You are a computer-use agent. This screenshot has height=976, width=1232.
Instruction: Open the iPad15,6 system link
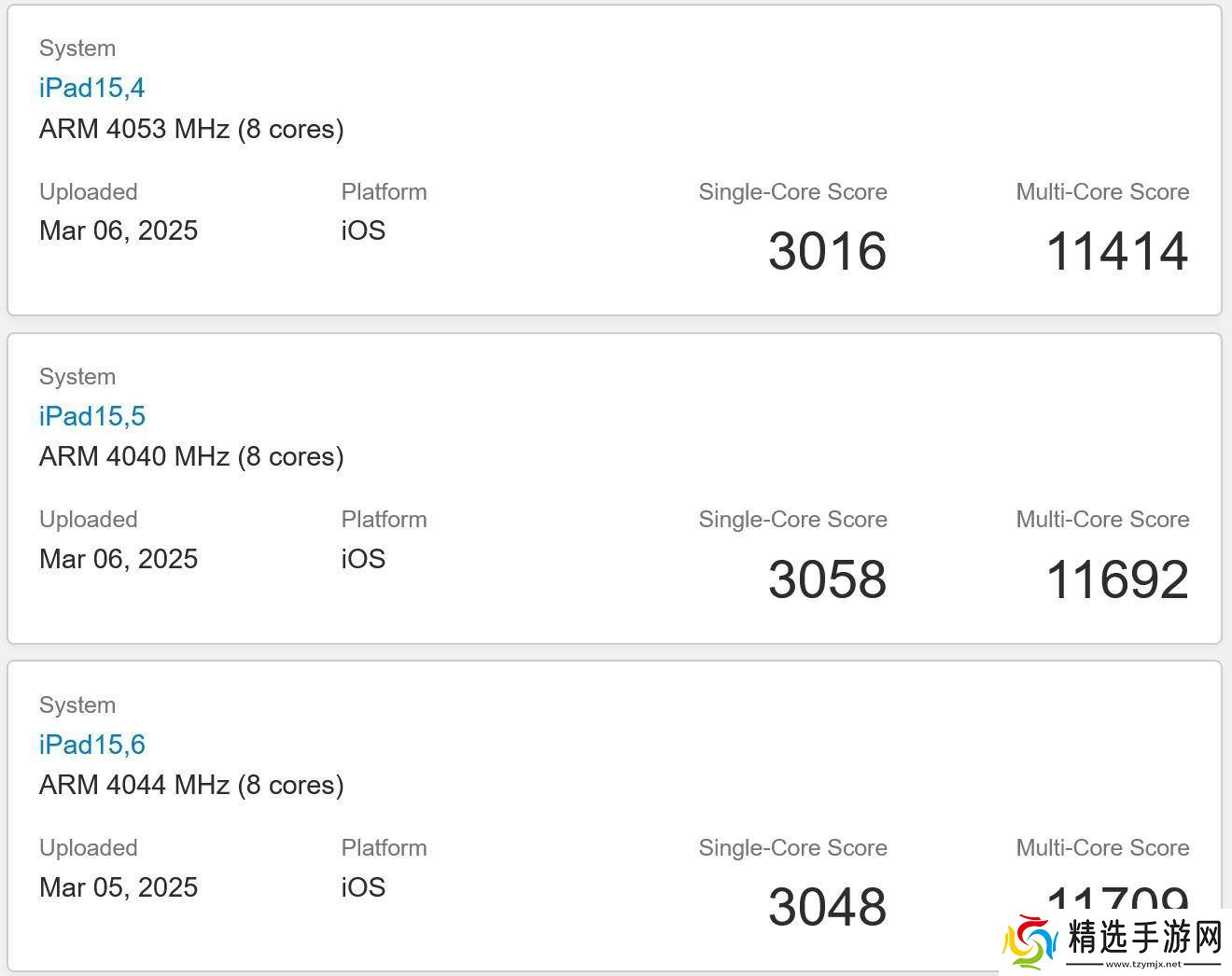coord(91,745)
